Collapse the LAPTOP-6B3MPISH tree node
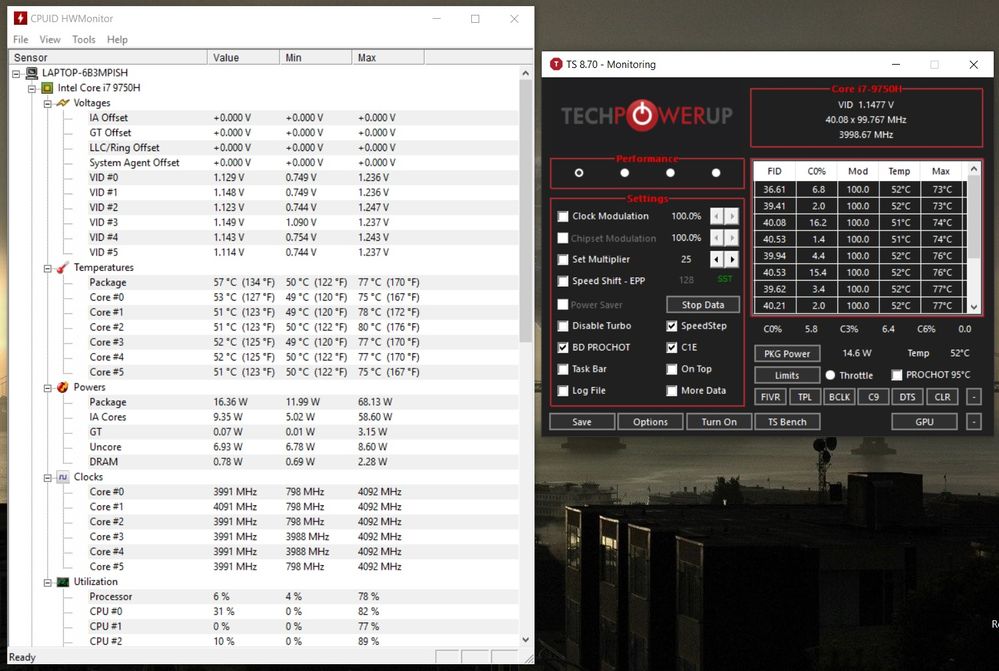Image resolution: width=999 pixels, height=671 pixels. (x=16, y=73)
